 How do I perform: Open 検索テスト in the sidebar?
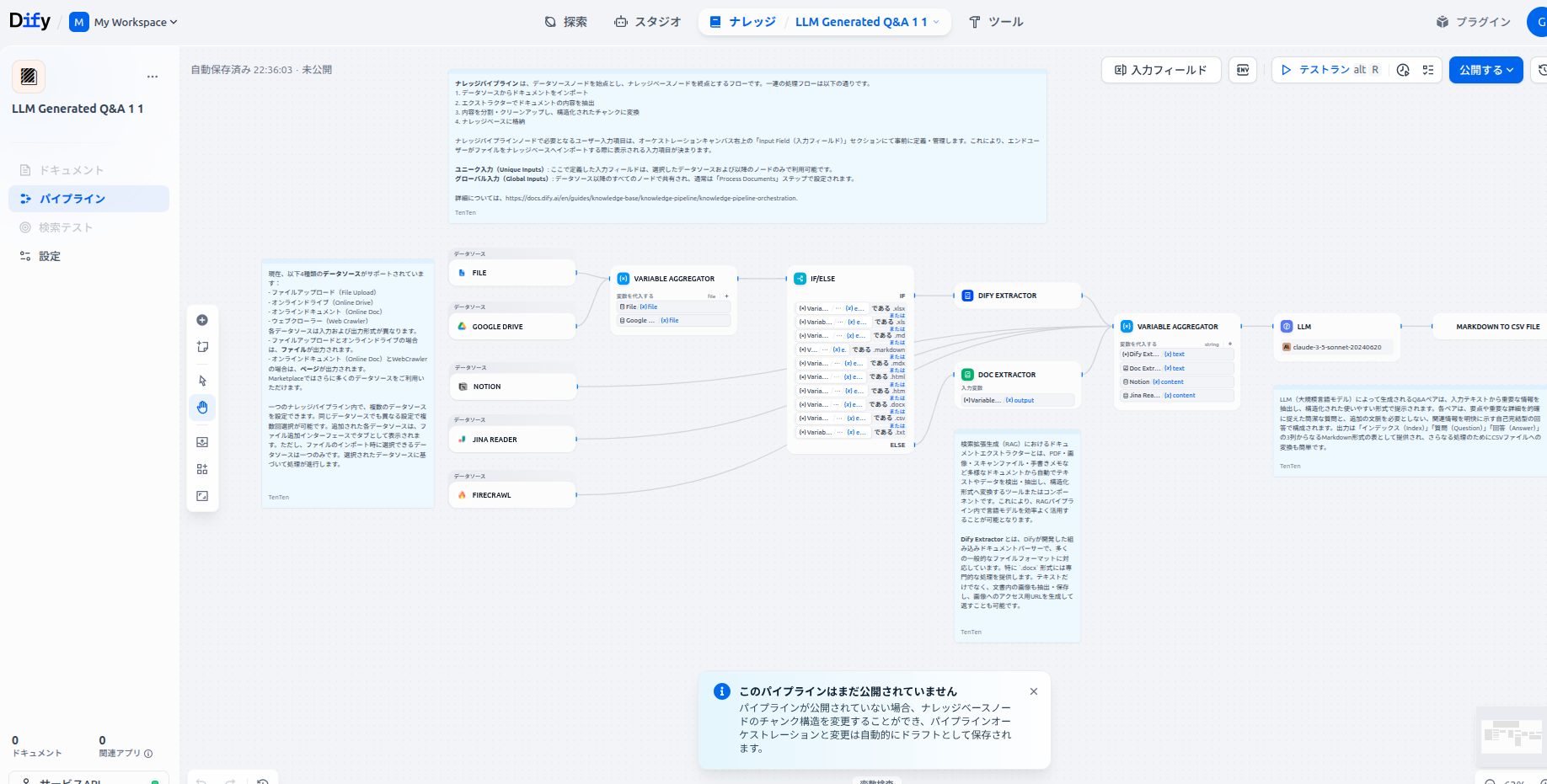(88, 227)
